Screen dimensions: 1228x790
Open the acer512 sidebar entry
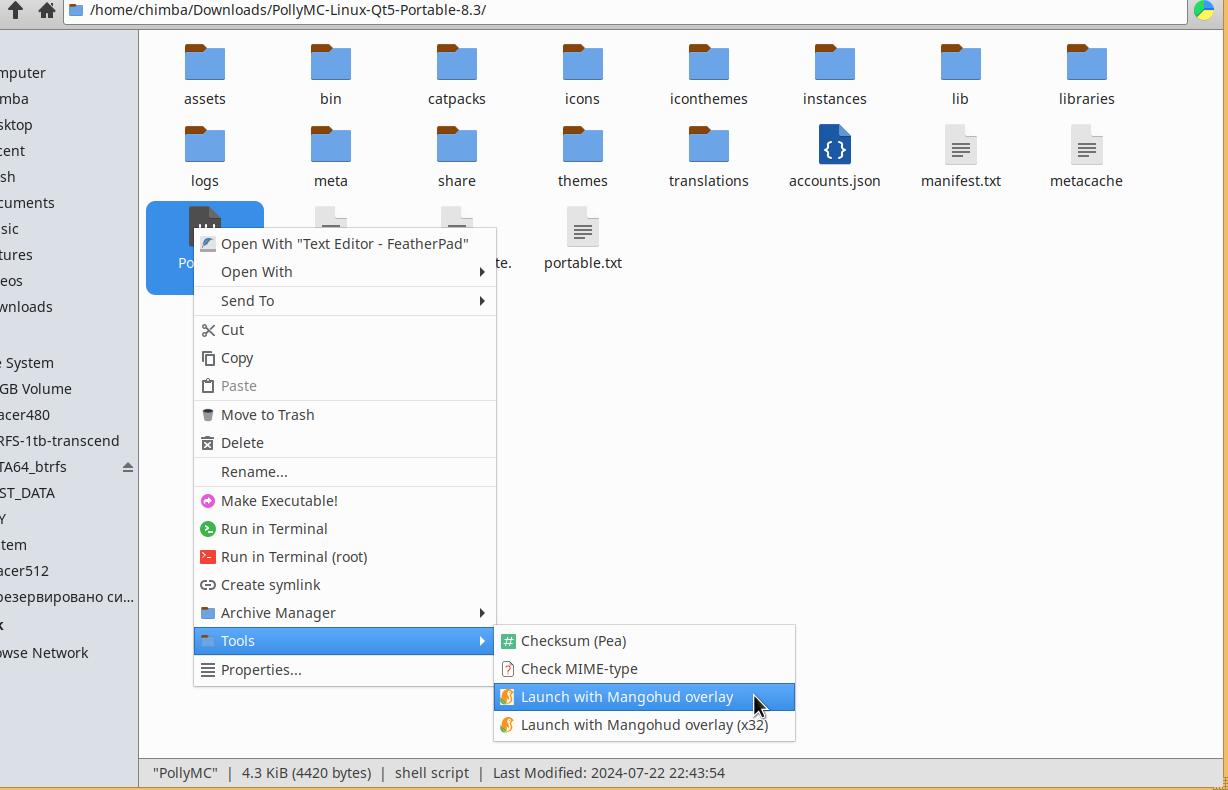25,571
